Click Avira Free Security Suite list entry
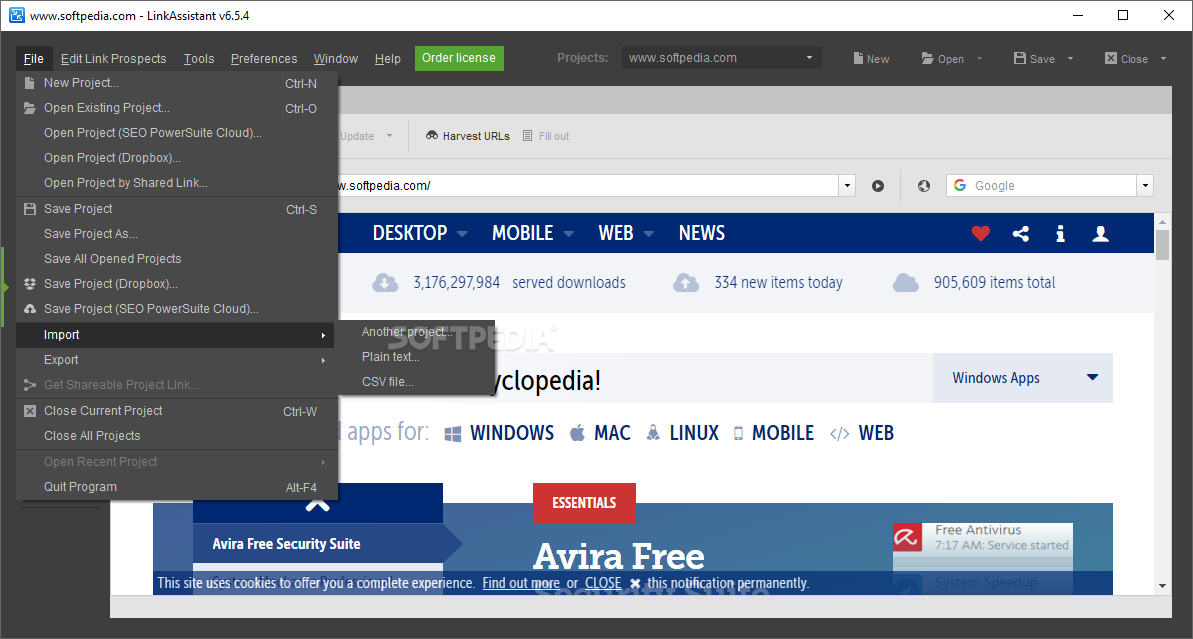The image size is (1193, 639). tap(317, 544)
